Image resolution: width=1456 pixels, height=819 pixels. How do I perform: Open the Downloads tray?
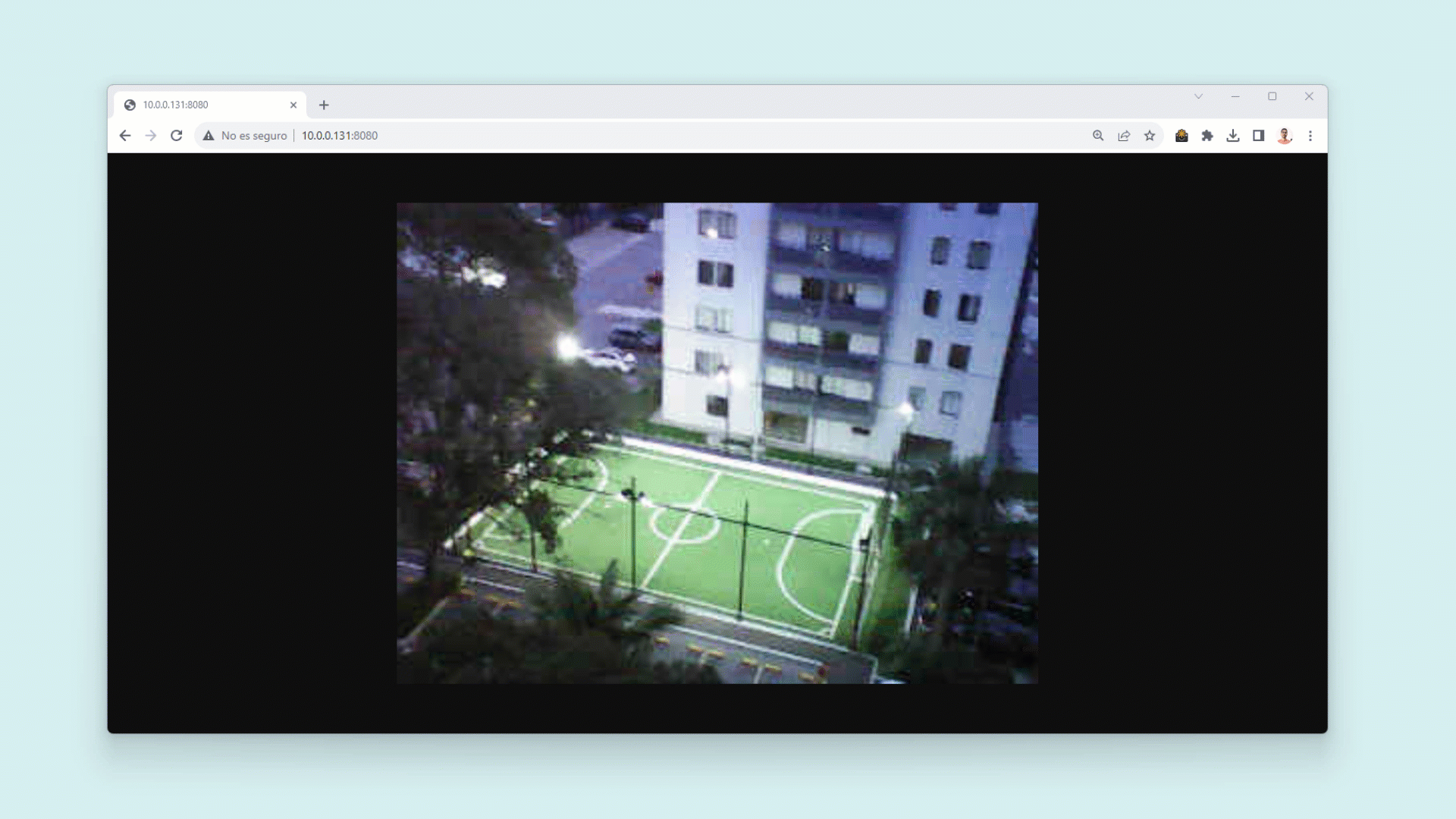click(1233, 136)
